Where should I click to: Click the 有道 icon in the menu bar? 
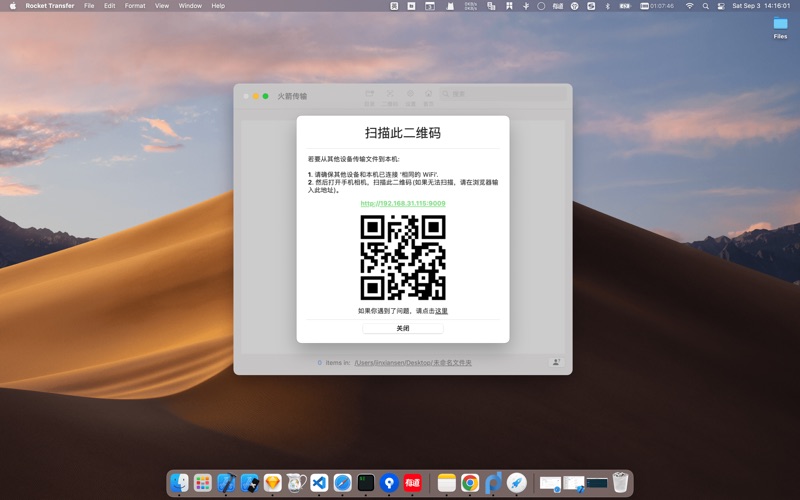[558, 6]
